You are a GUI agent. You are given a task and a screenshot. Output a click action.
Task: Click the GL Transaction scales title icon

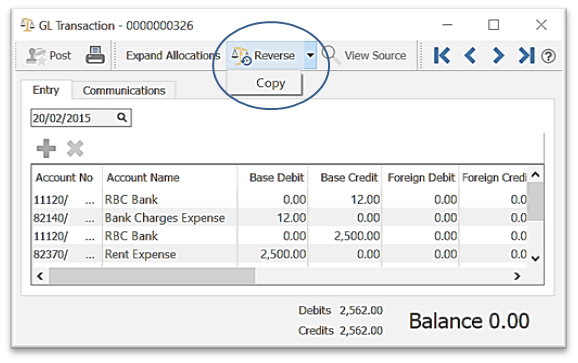pyautogui.click(x=27, y=25)
